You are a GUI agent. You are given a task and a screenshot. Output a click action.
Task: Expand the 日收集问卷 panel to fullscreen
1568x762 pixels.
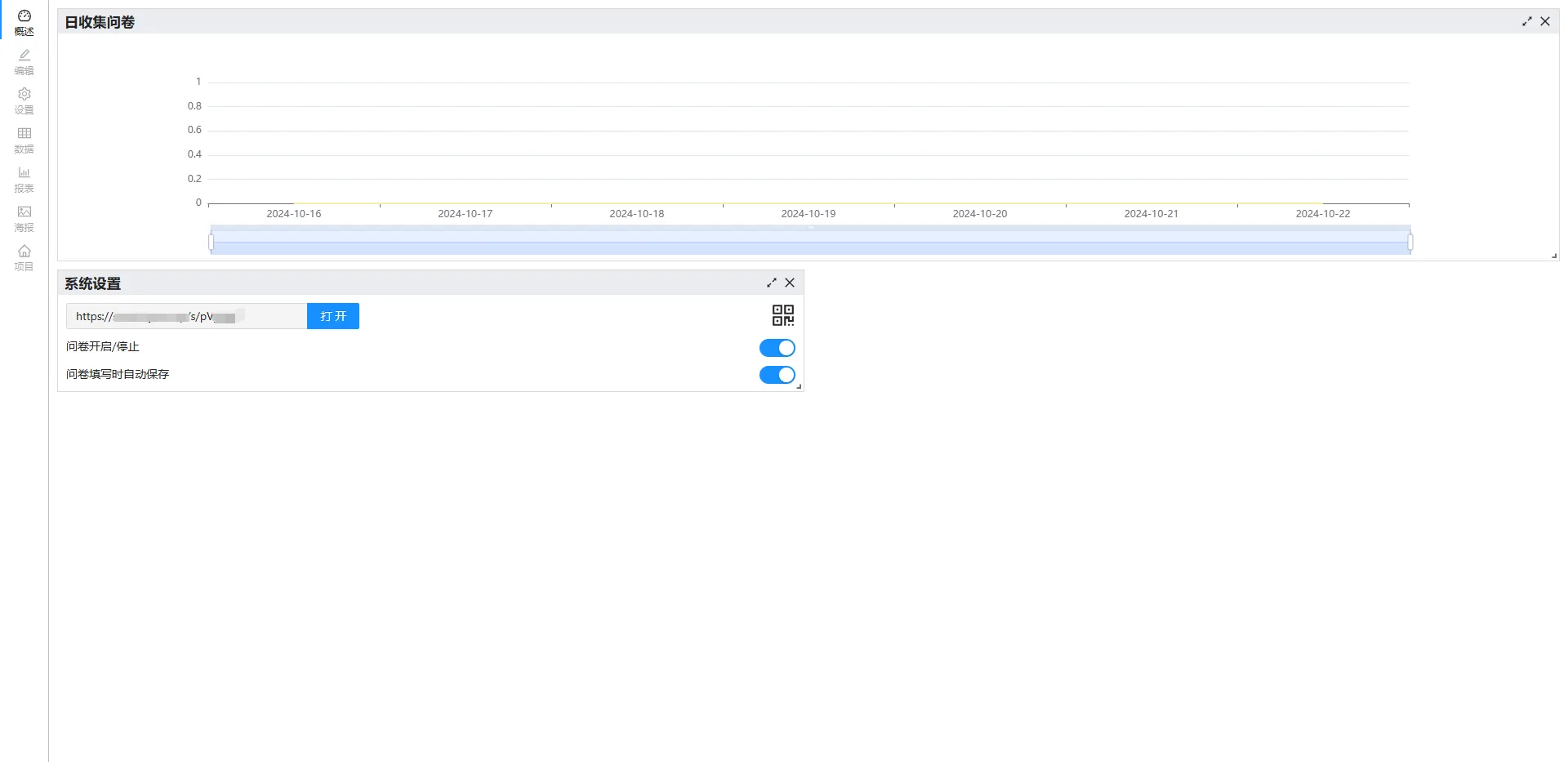[1527, 21]
